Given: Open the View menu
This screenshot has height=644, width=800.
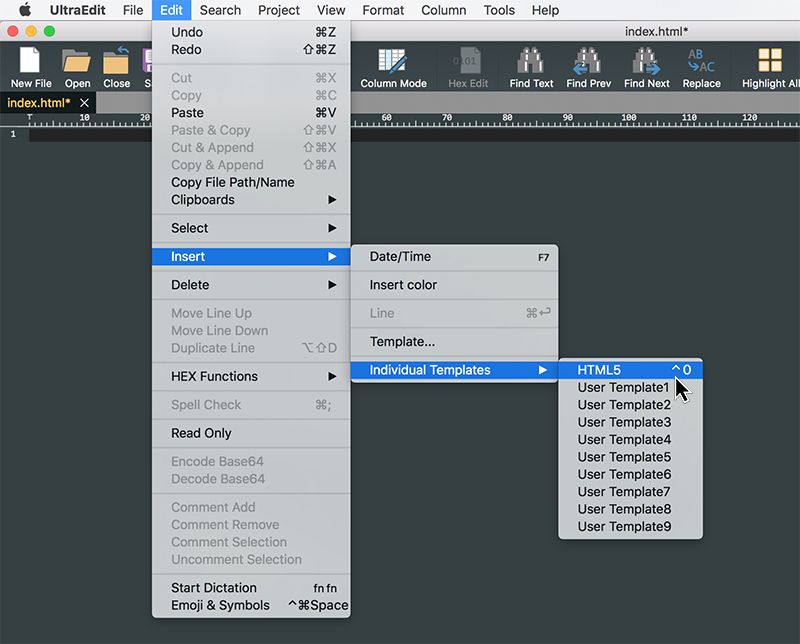Looking at the screenshot, I should pos(331,10).
